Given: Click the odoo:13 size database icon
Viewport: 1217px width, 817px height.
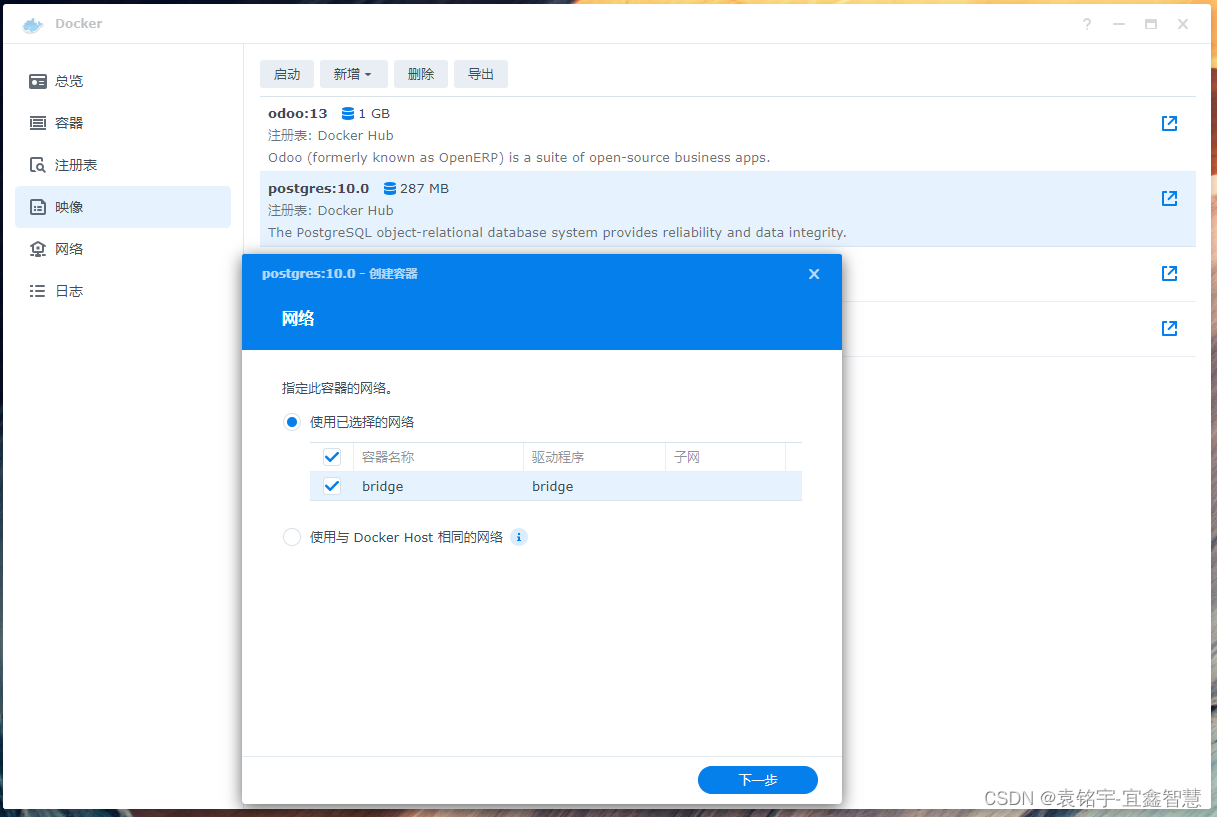Looking at the screenshot, I should [x=348, y=114].
